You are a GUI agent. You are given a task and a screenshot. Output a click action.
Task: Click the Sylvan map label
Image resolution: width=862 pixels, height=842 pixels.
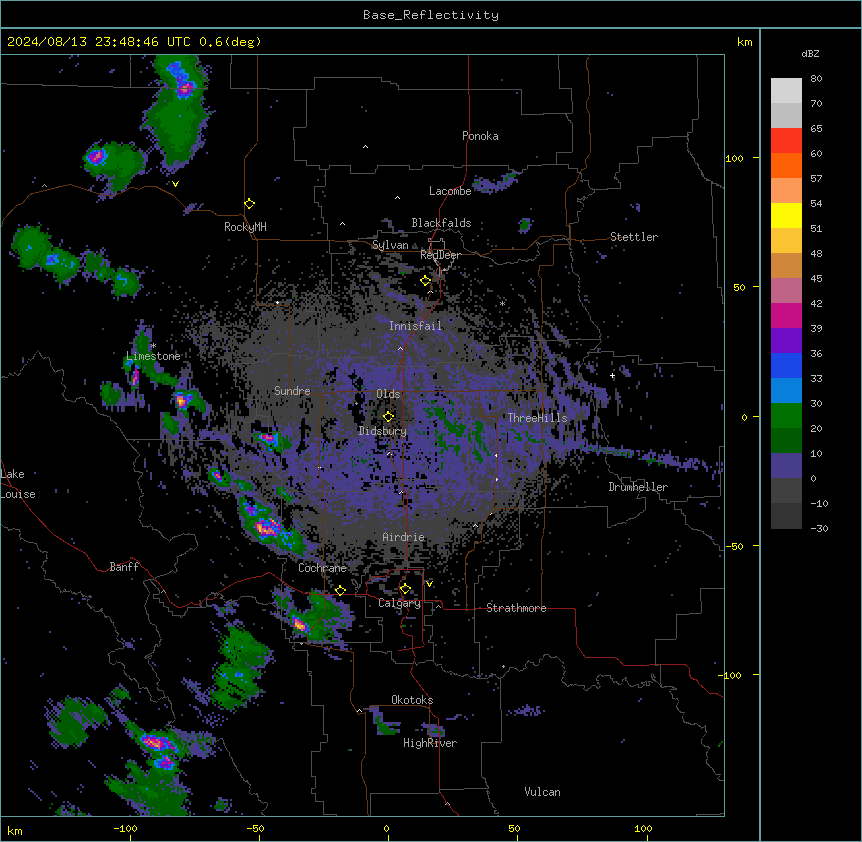(x=390, y=245)
